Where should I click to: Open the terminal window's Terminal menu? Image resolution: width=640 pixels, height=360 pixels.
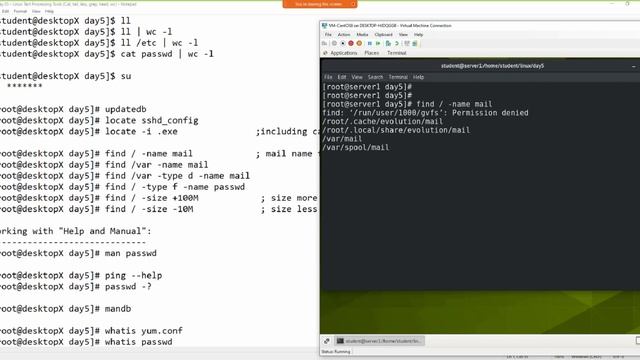[x=398, y=77]
